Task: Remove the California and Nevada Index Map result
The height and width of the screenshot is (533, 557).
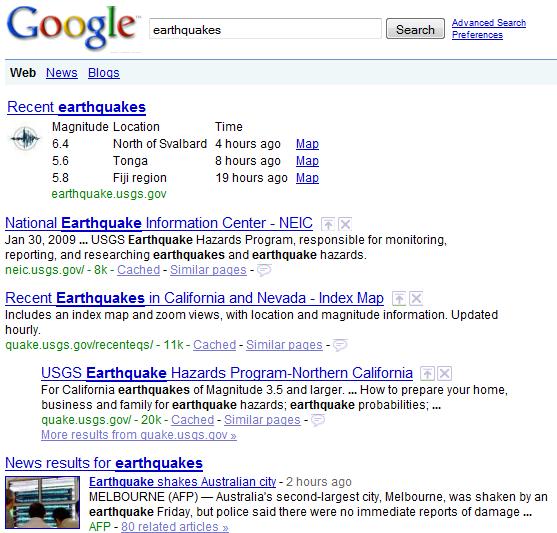Action: pos(416,298)
